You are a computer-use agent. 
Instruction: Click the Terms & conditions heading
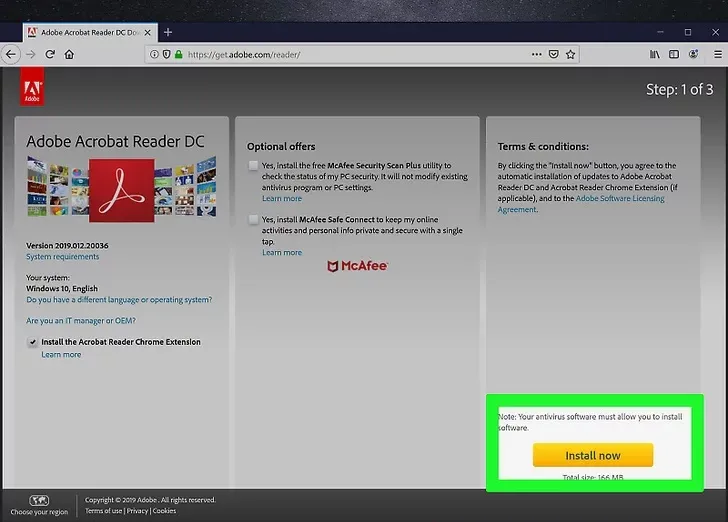point(543,146)
